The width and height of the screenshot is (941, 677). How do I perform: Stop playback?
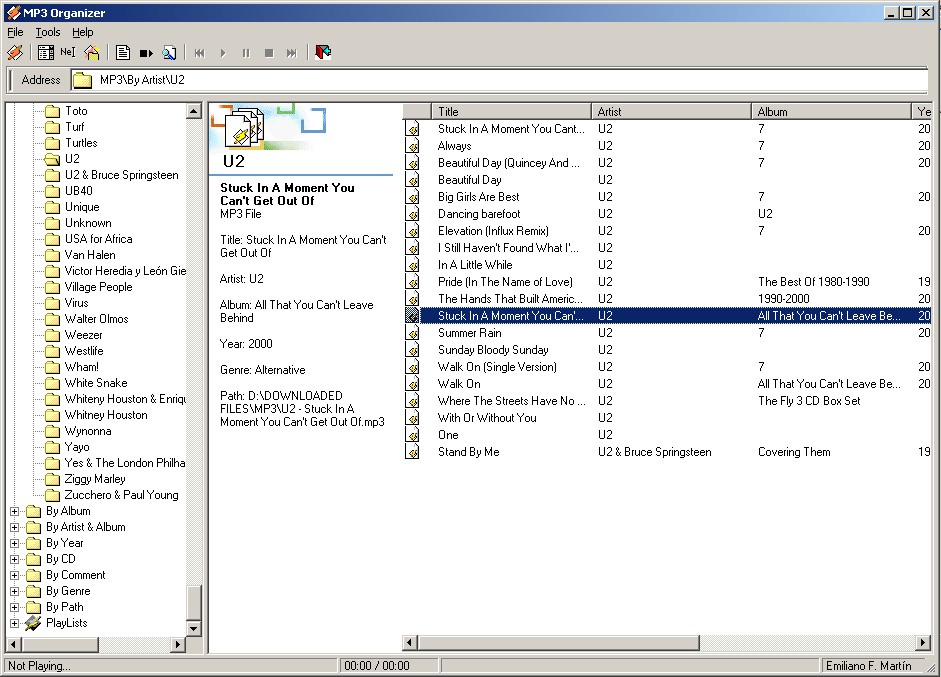click(269, 53)
